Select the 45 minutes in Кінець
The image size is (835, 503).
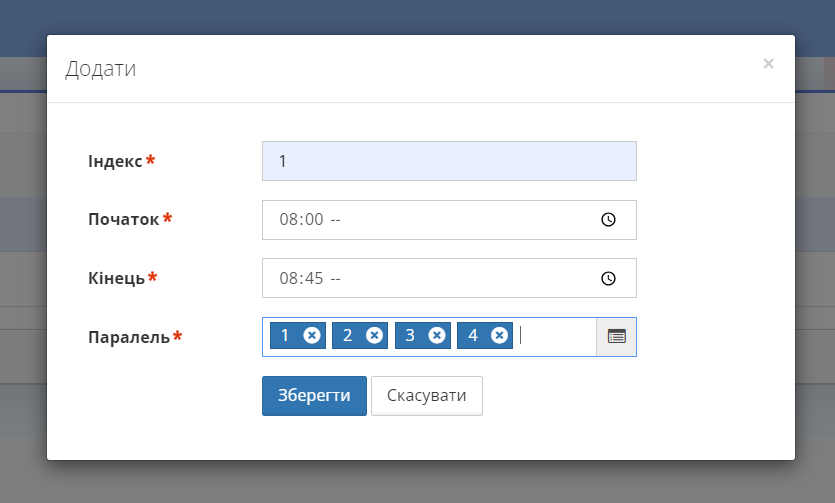click(x=313, y=278)
